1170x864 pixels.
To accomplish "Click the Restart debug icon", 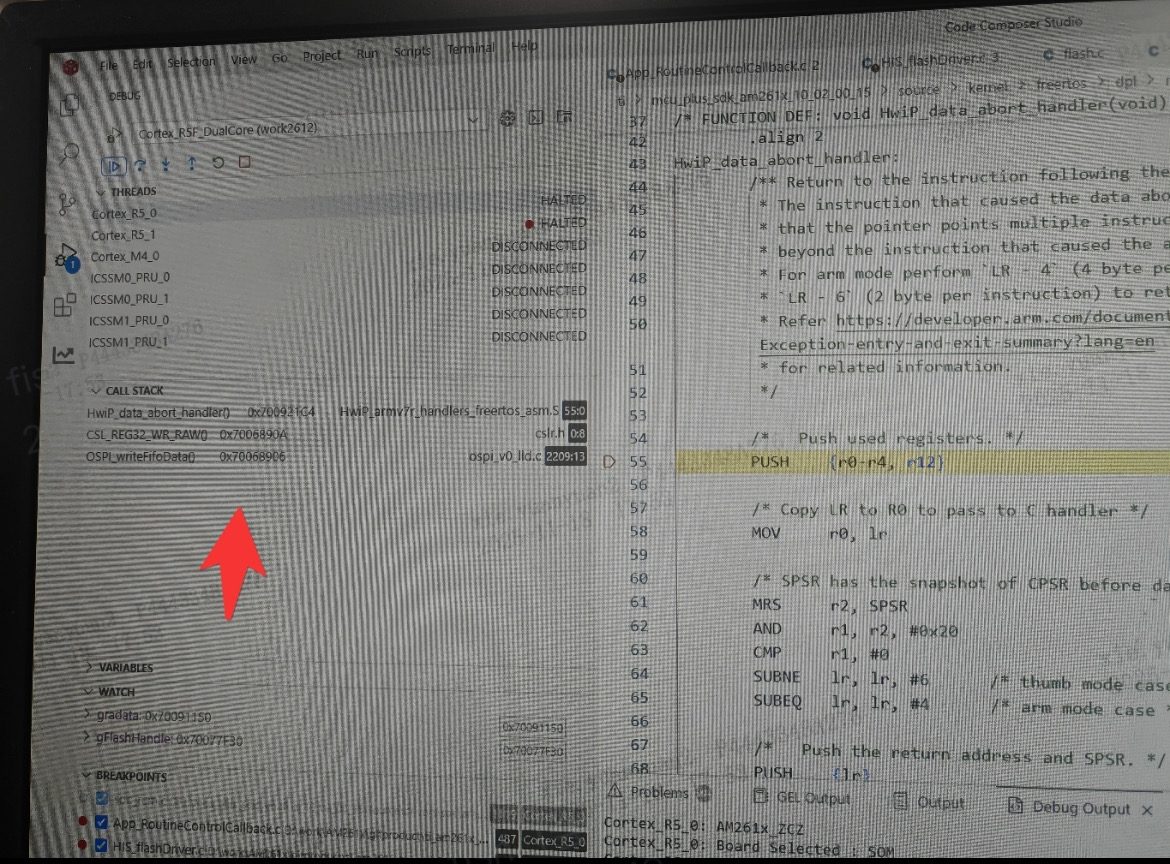I will tap(218, 163).
